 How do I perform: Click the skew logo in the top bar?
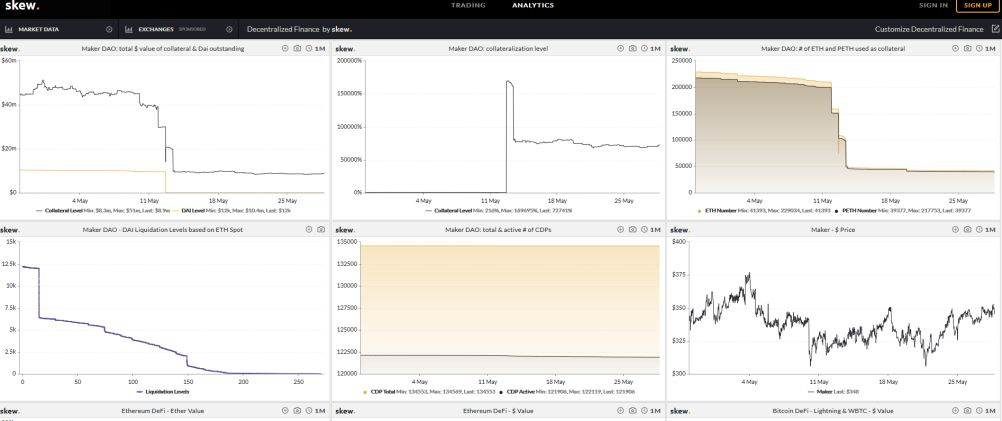pos(22,6)
